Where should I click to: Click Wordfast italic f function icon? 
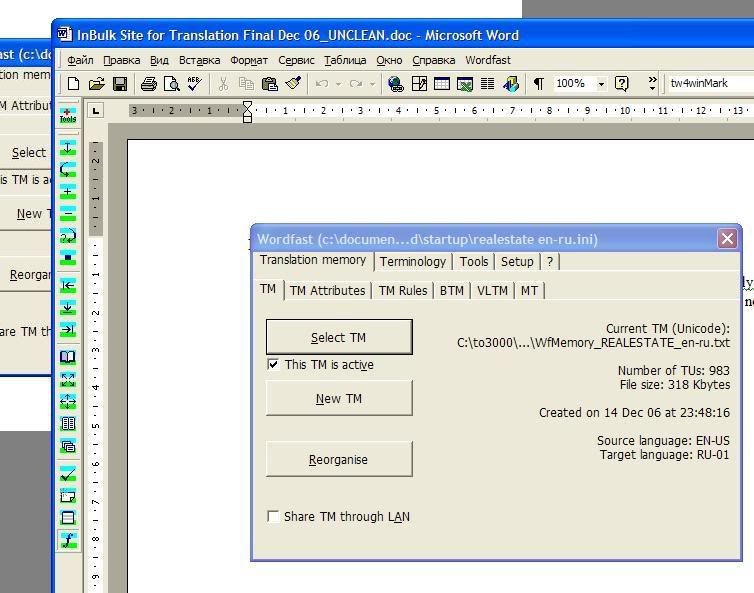pos(68,540)
